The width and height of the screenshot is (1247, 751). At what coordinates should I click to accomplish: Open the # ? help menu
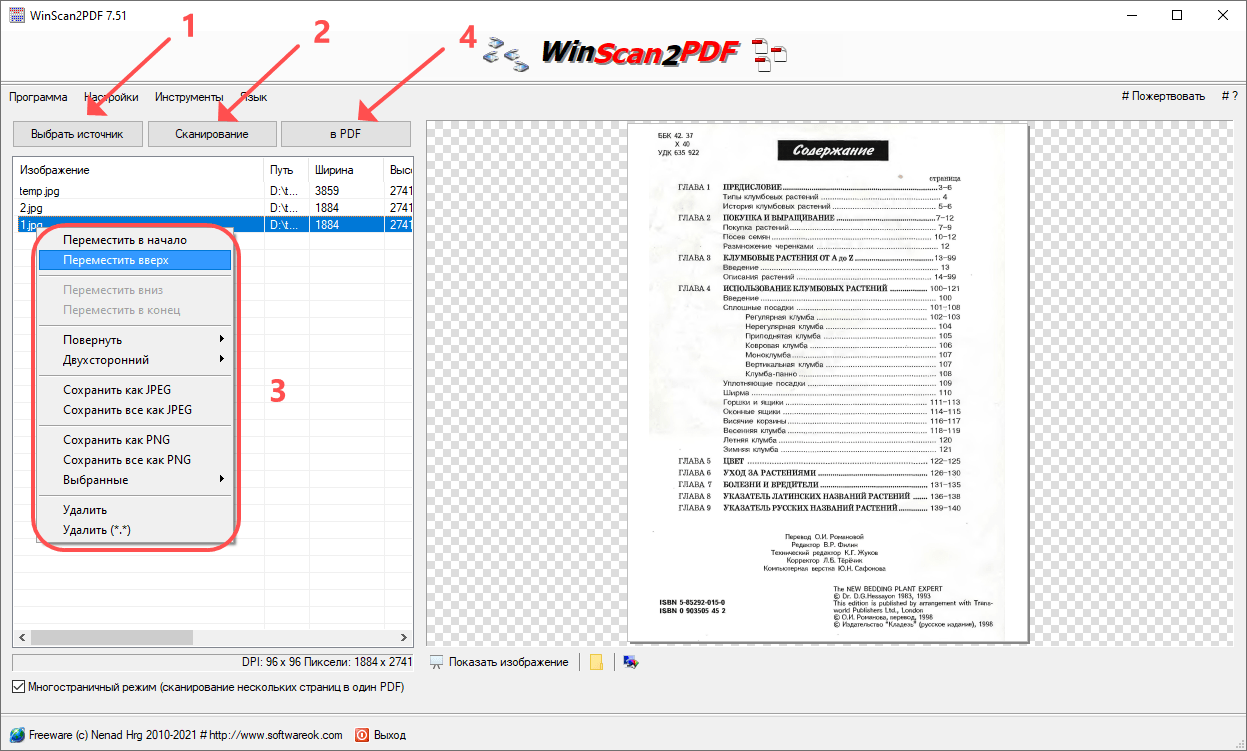point(1229,97)
